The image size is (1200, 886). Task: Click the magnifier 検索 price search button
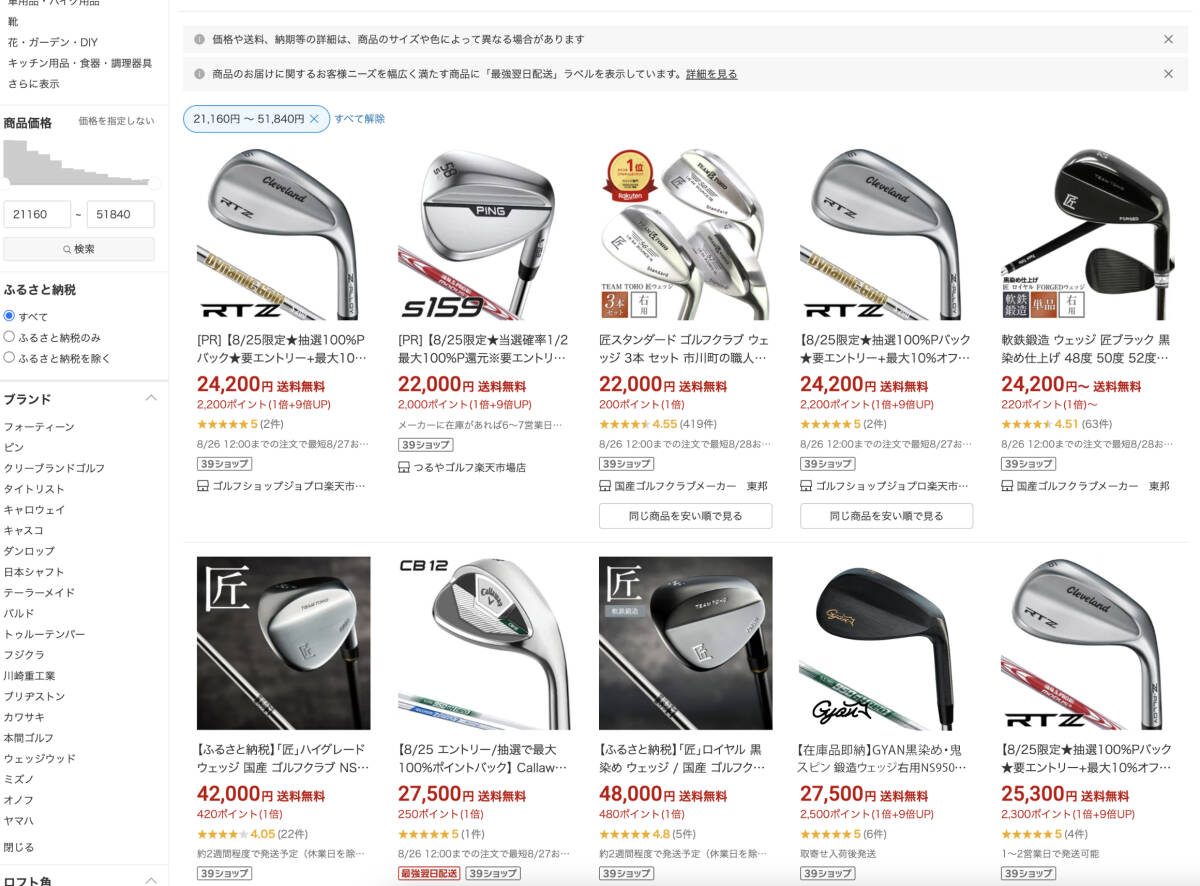point(79,249)
